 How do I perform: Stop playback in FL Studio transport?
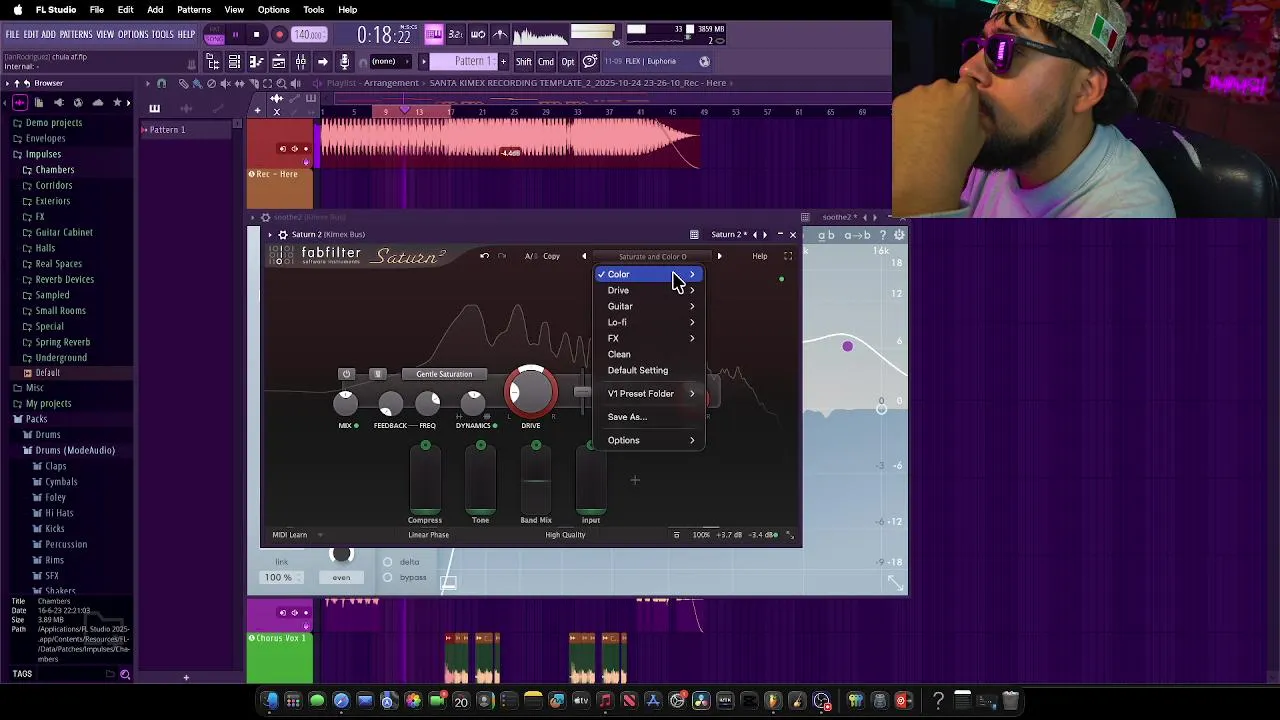tap(256, 34)
